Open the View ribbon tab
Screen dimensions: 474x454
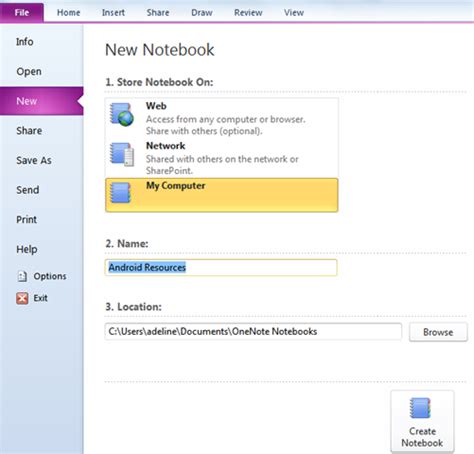click(x=294, y=13)
